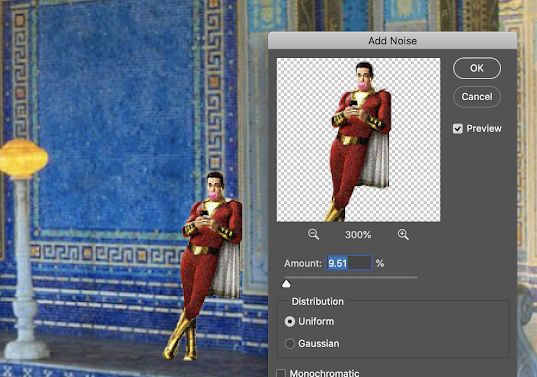Screen dimensions: 537x377
Task: Click the OK button in Add Noise
Action: (x=477, y=68)
